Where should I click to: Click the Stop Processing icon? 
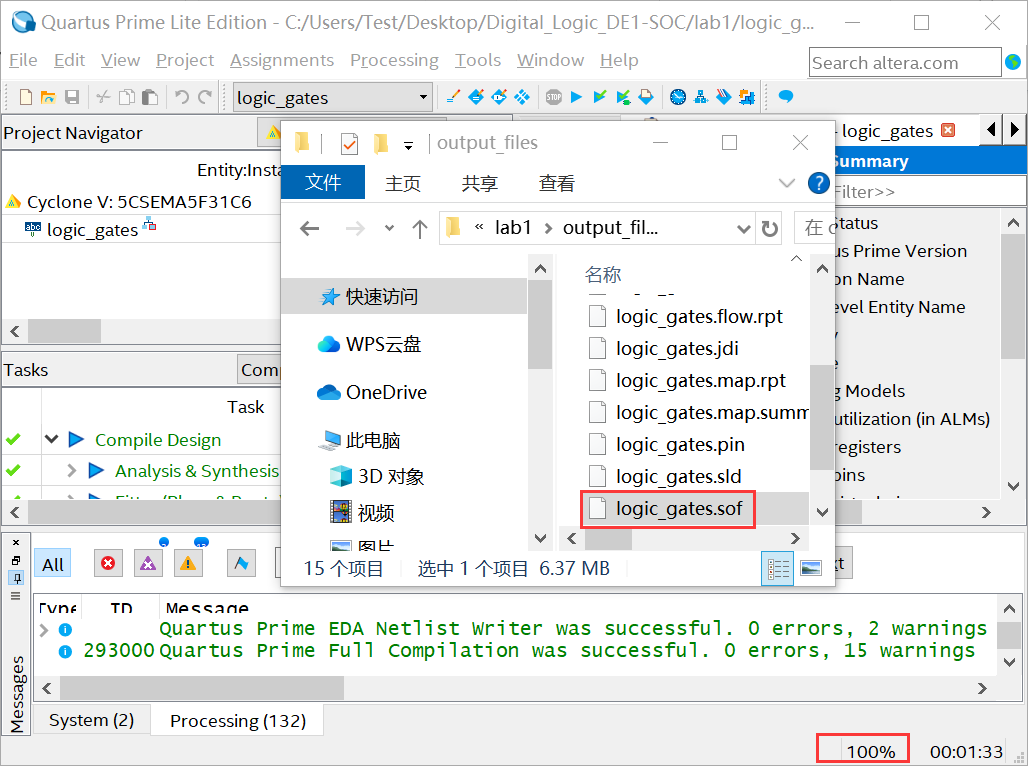click(554, 97)
